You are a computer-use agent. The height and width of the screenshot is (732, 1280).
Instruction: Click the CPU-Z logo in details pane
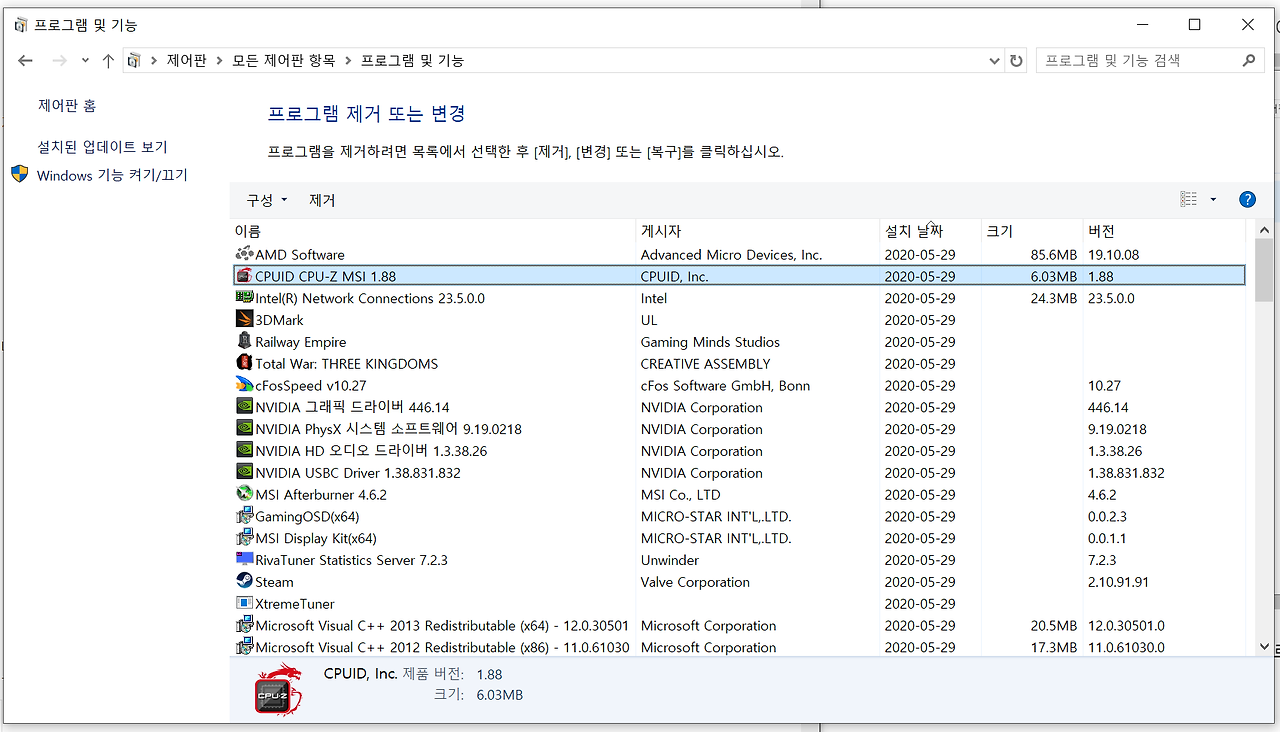[279, 689]
